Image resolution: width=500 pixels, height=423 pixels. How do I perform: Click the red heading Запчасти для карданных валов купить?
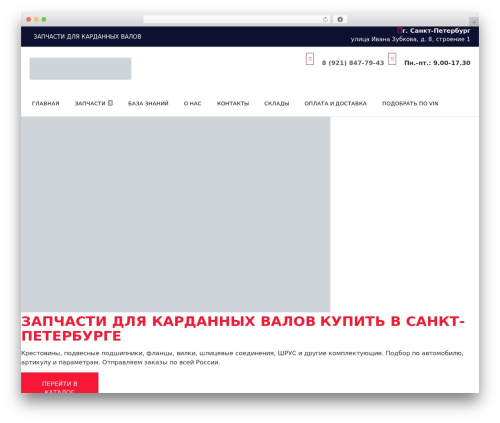pyautogui.click(x=243, y=328)
